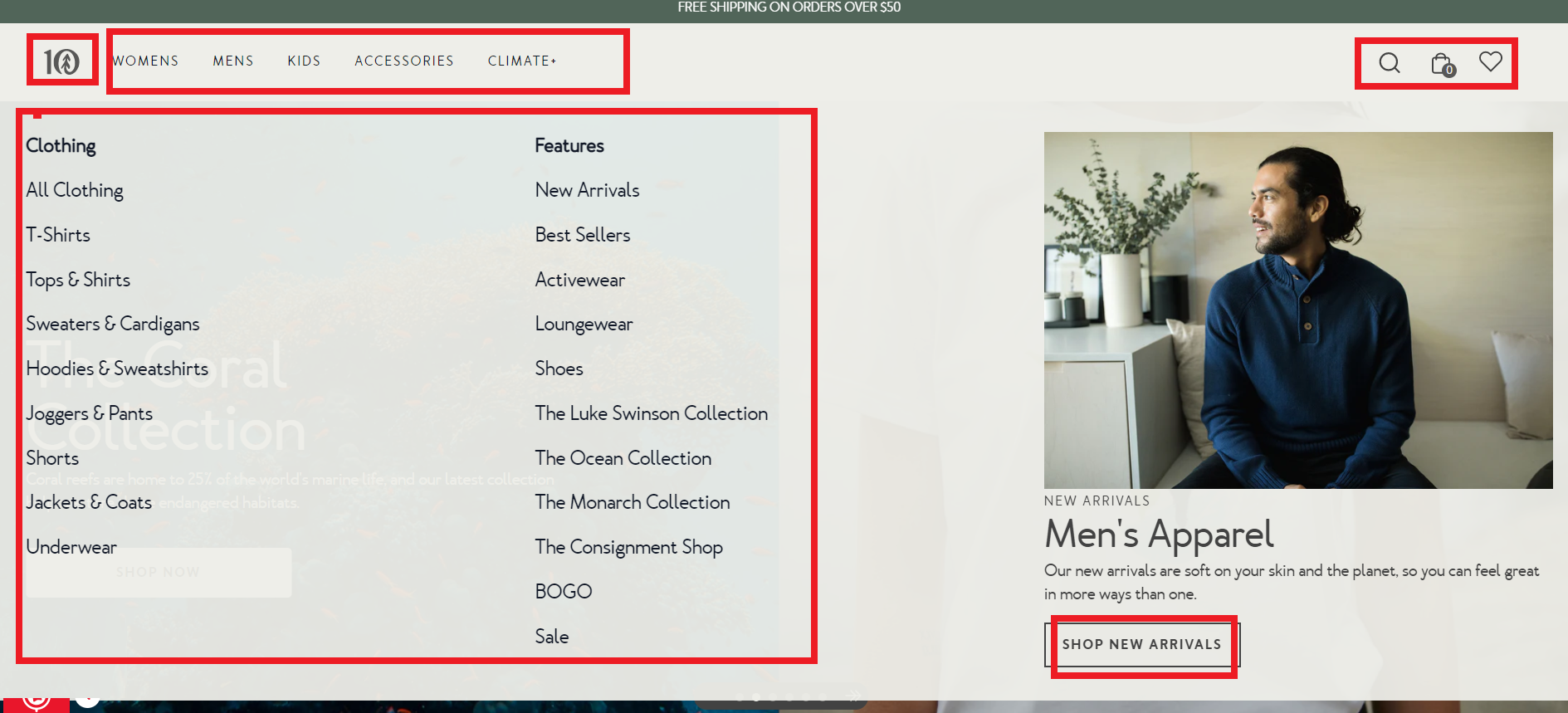1568x713 pixels.
Task: Click the Men's Apparel promo image
Action: 1298,310
